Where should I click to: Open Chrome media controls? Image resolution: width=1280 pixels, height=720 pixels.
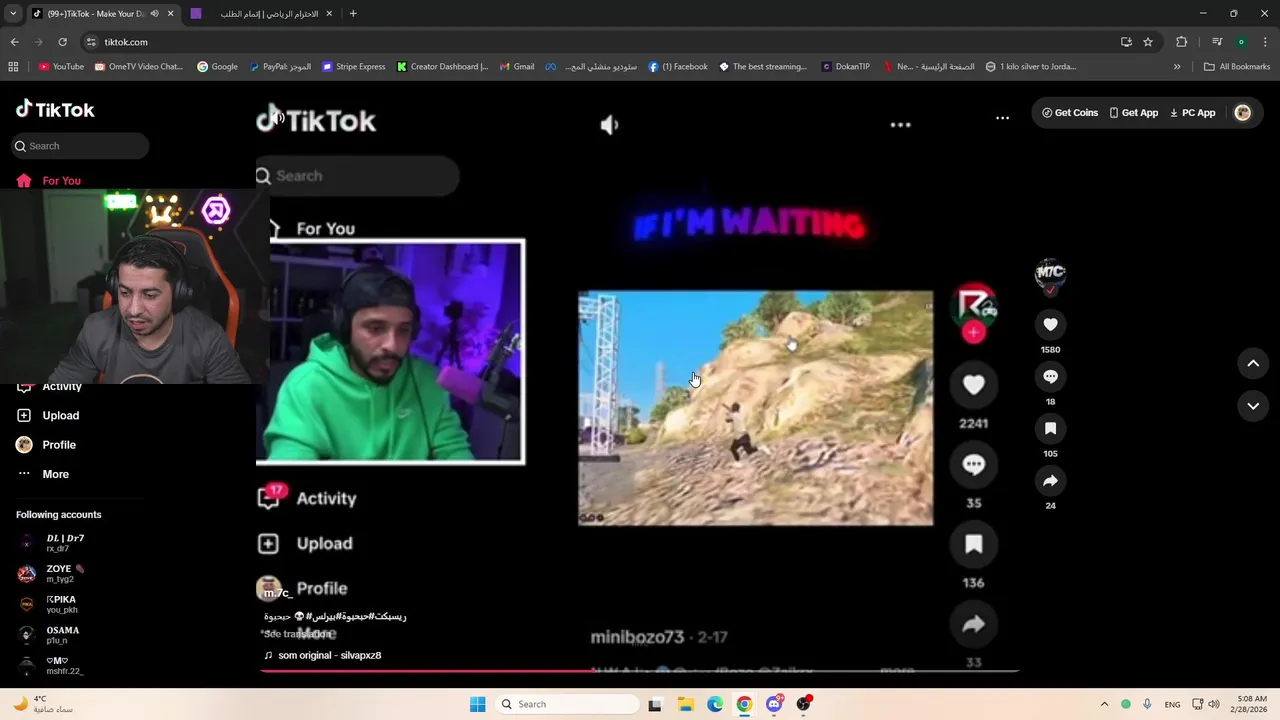[x=1217, y=42]
